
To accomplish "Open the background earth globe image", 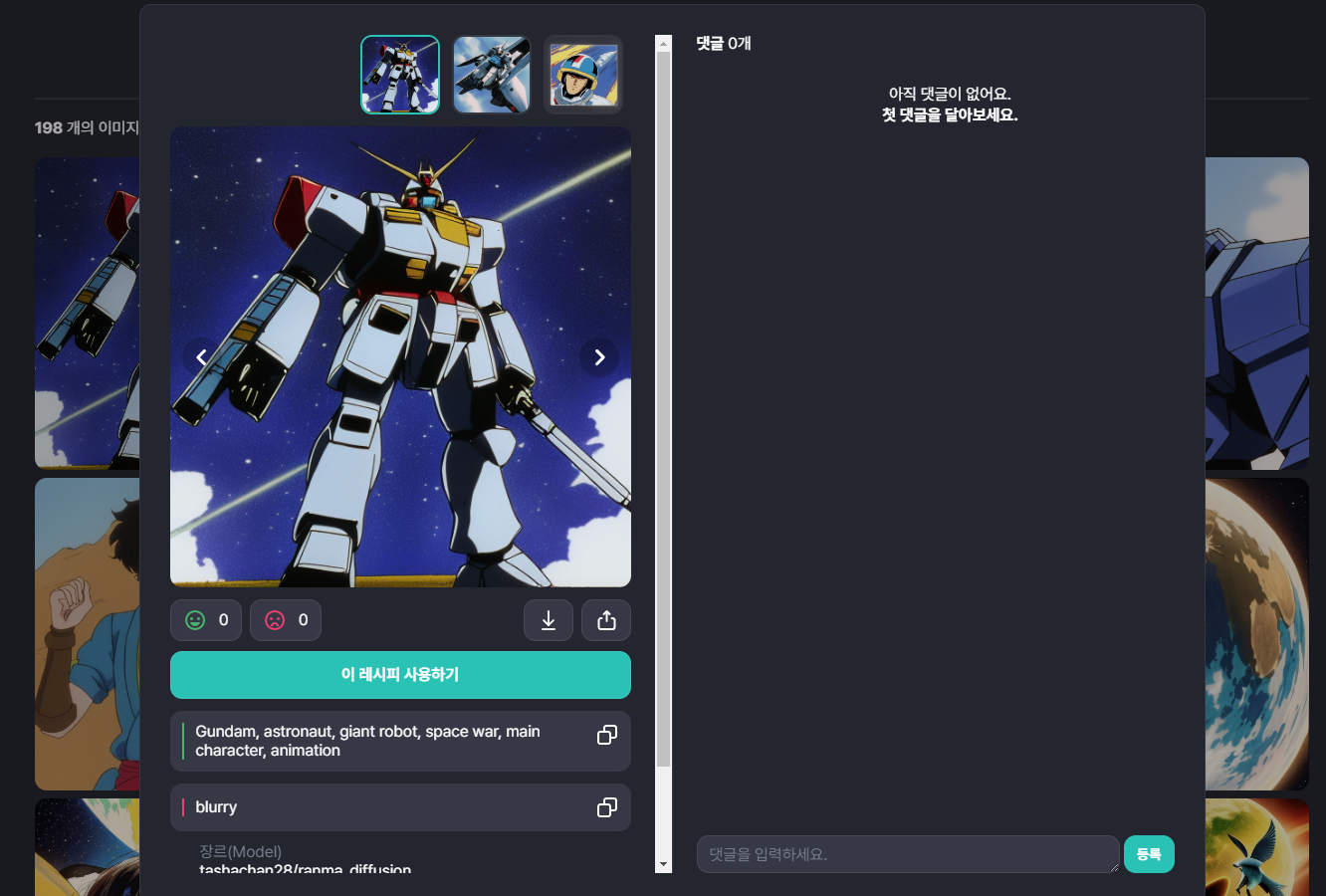I will (1256, 634).
